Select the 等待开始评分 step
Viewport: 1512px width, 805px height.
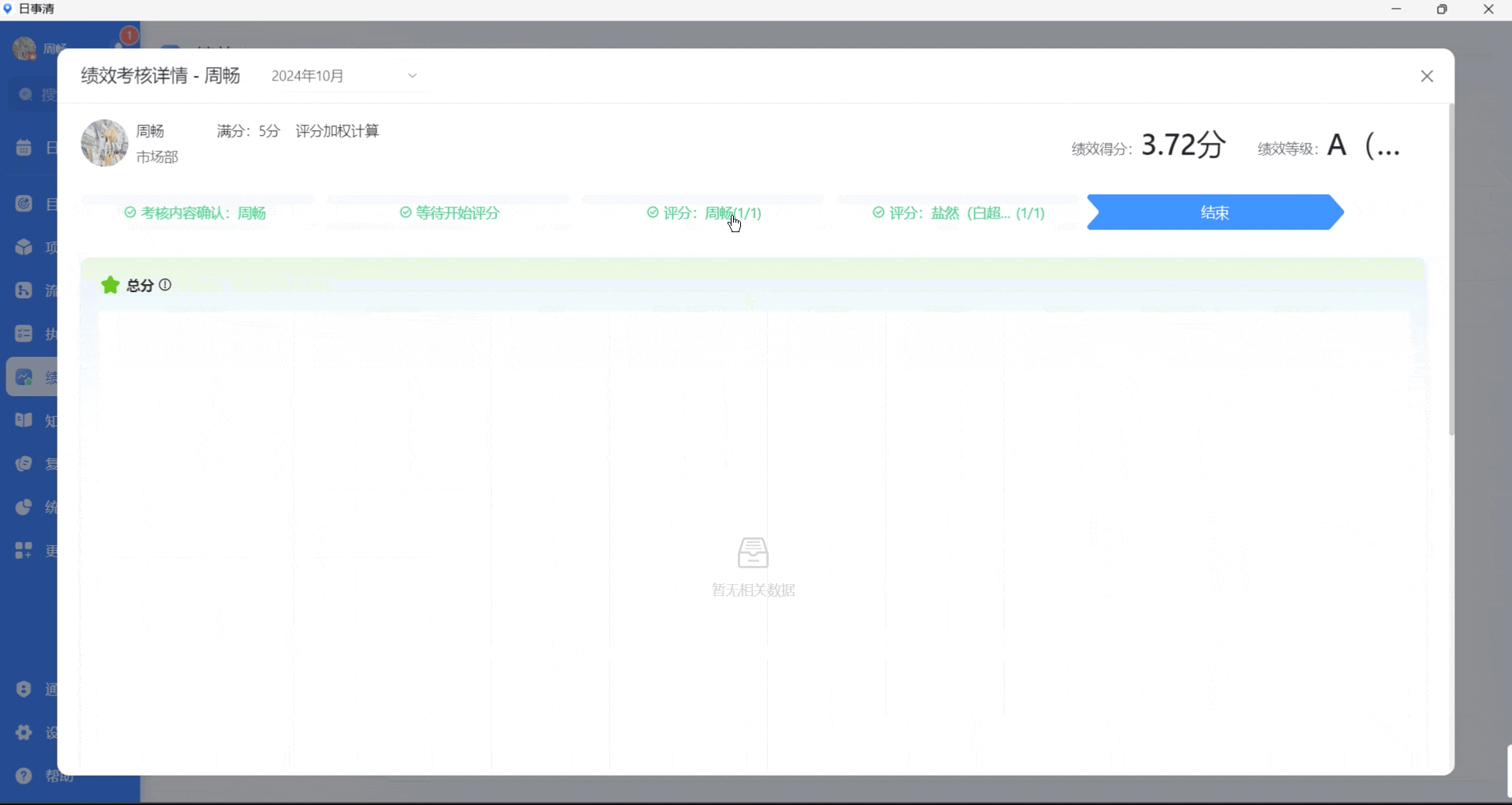(450, 213)
